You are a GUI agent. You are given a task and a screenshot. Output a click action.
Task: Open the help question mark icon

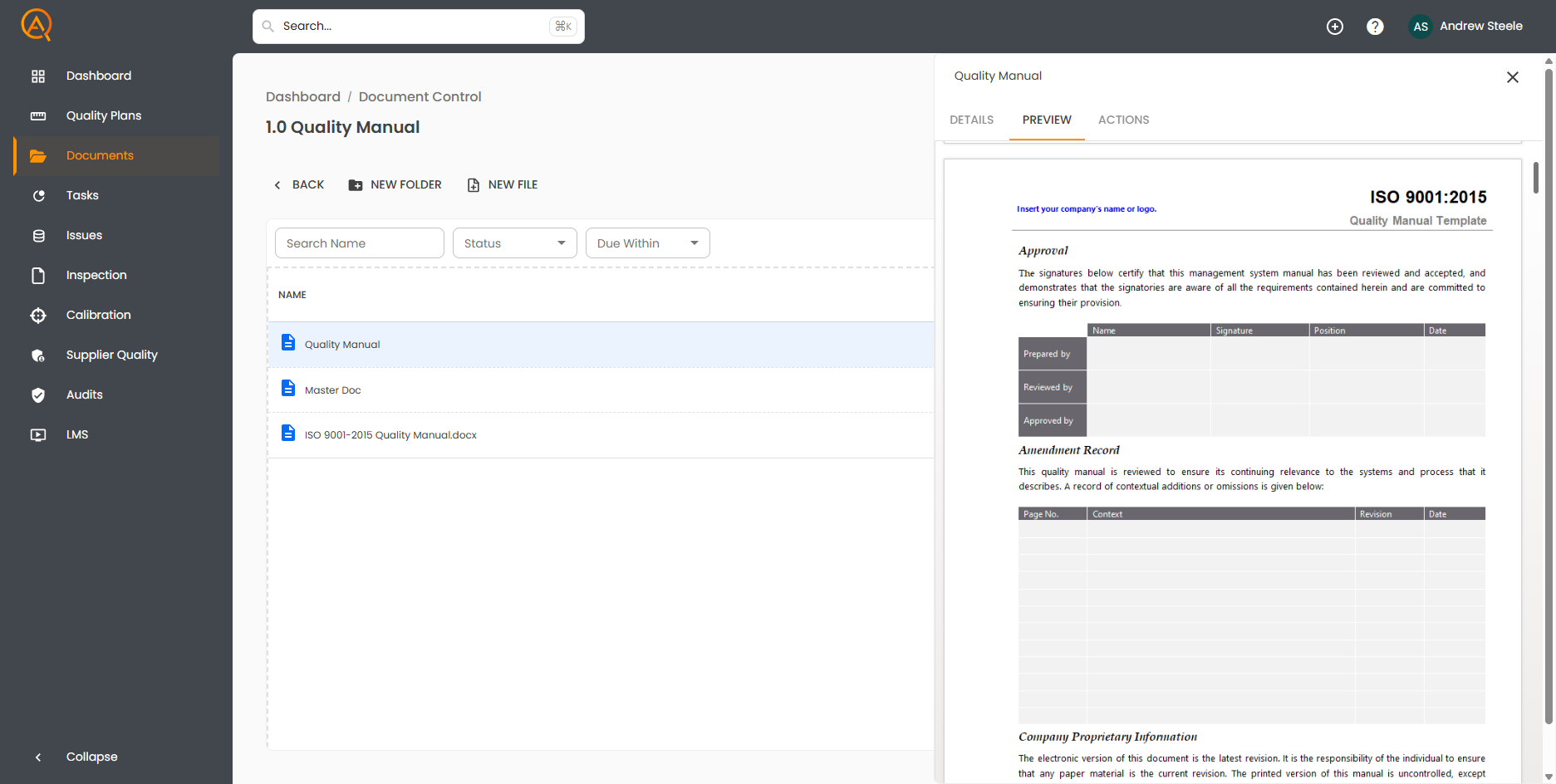pos(1375,27)
